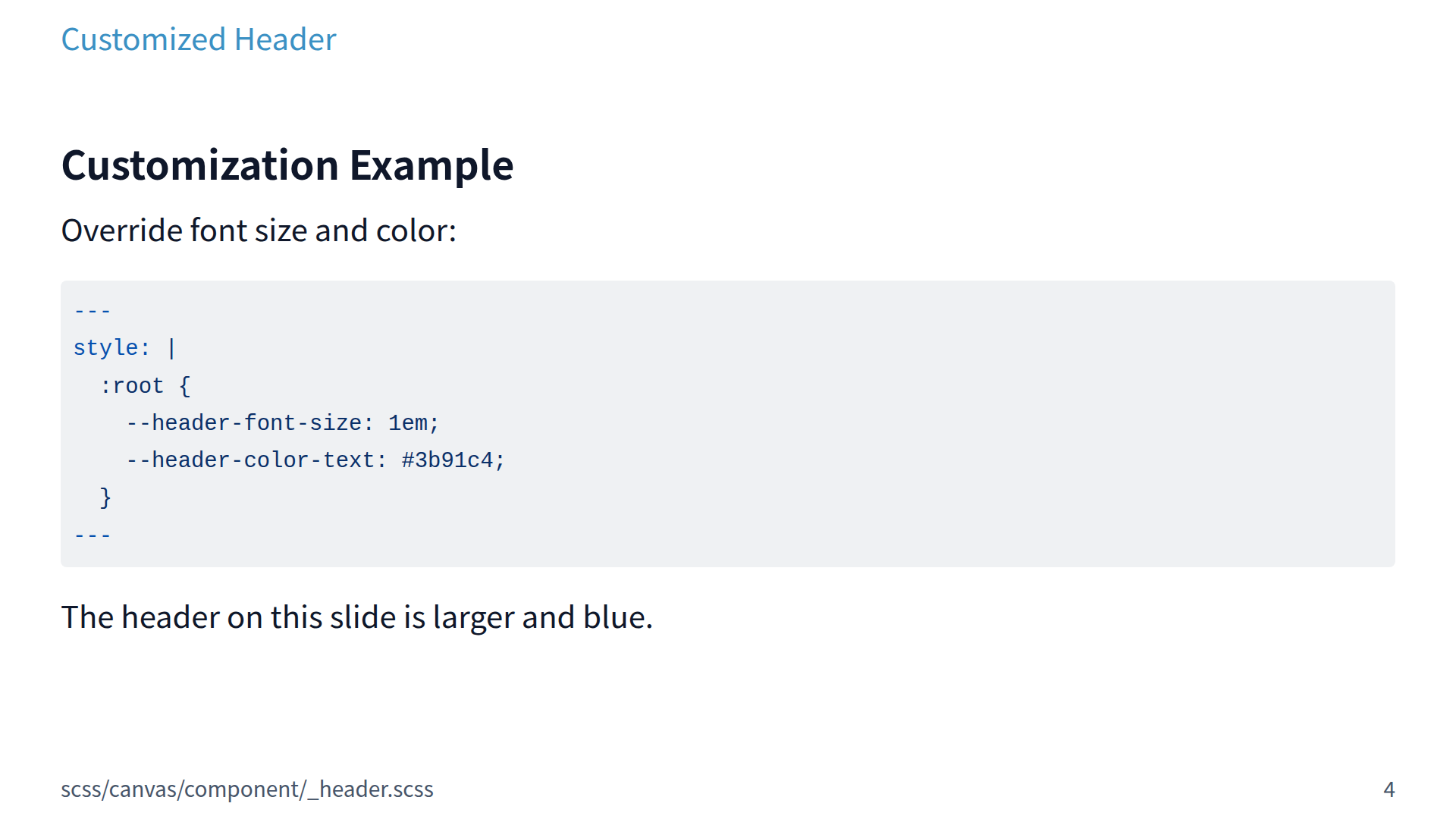Click the "Override font size and color:" paragraph

pyautogui.click(x=259, y=231)
